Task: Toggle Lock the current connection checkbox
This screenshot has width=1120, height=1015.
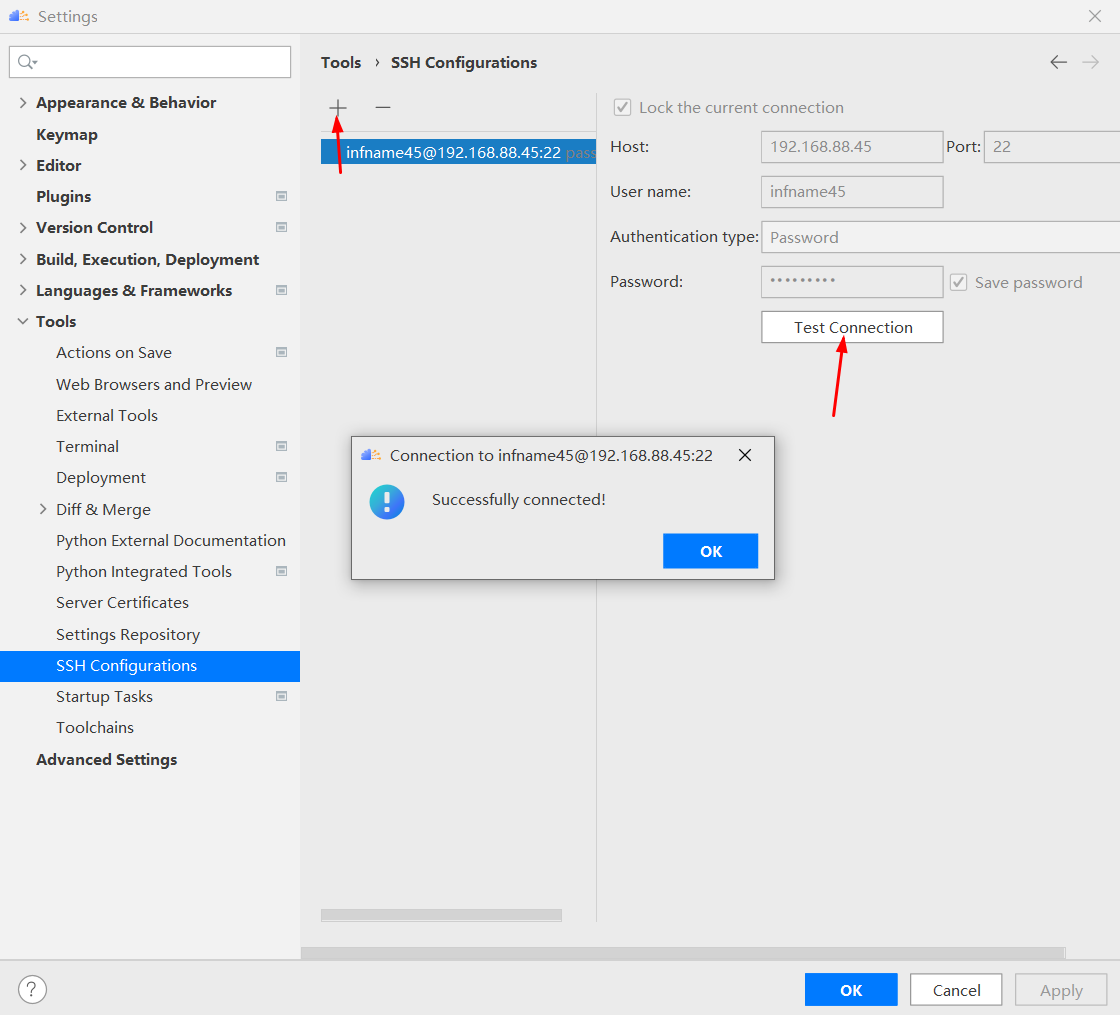Action: (x=623, y=107)
